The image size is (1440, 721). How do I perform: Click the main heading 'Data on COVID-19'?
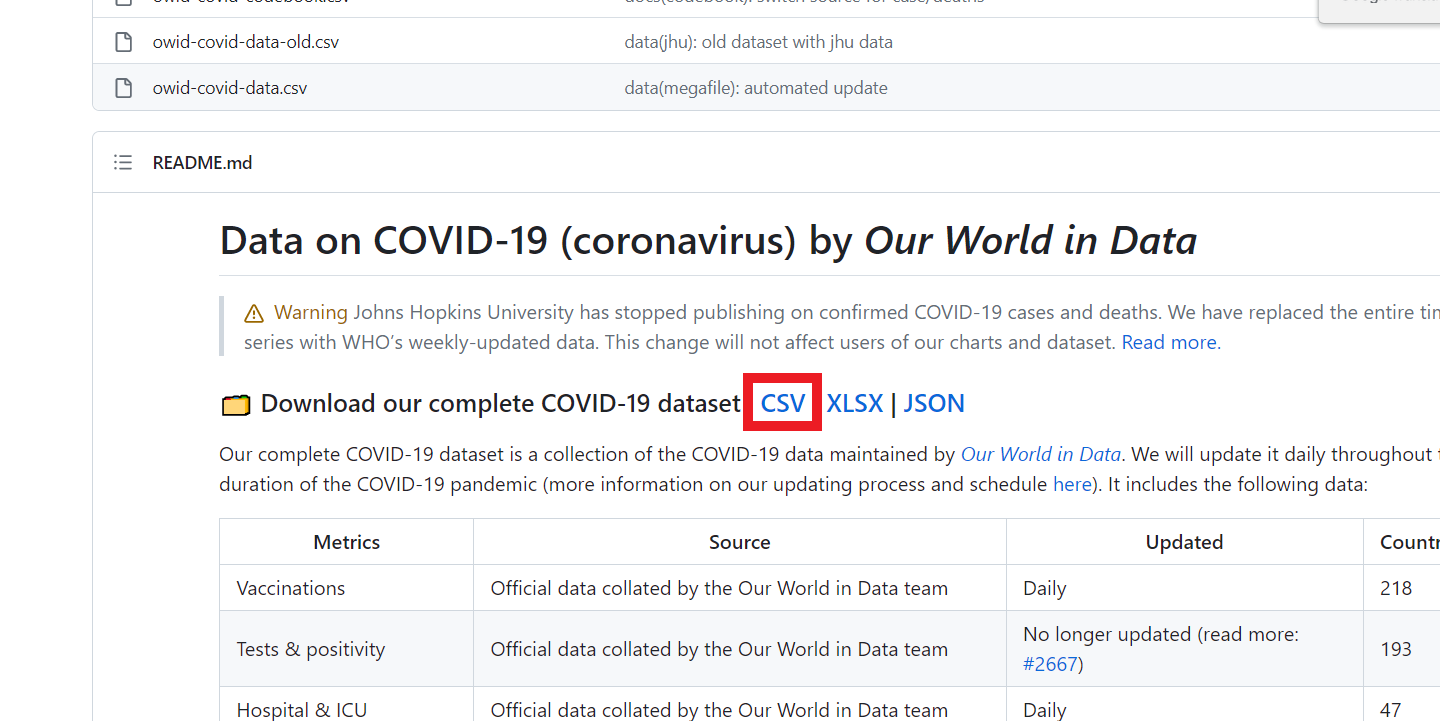(708, 241)
